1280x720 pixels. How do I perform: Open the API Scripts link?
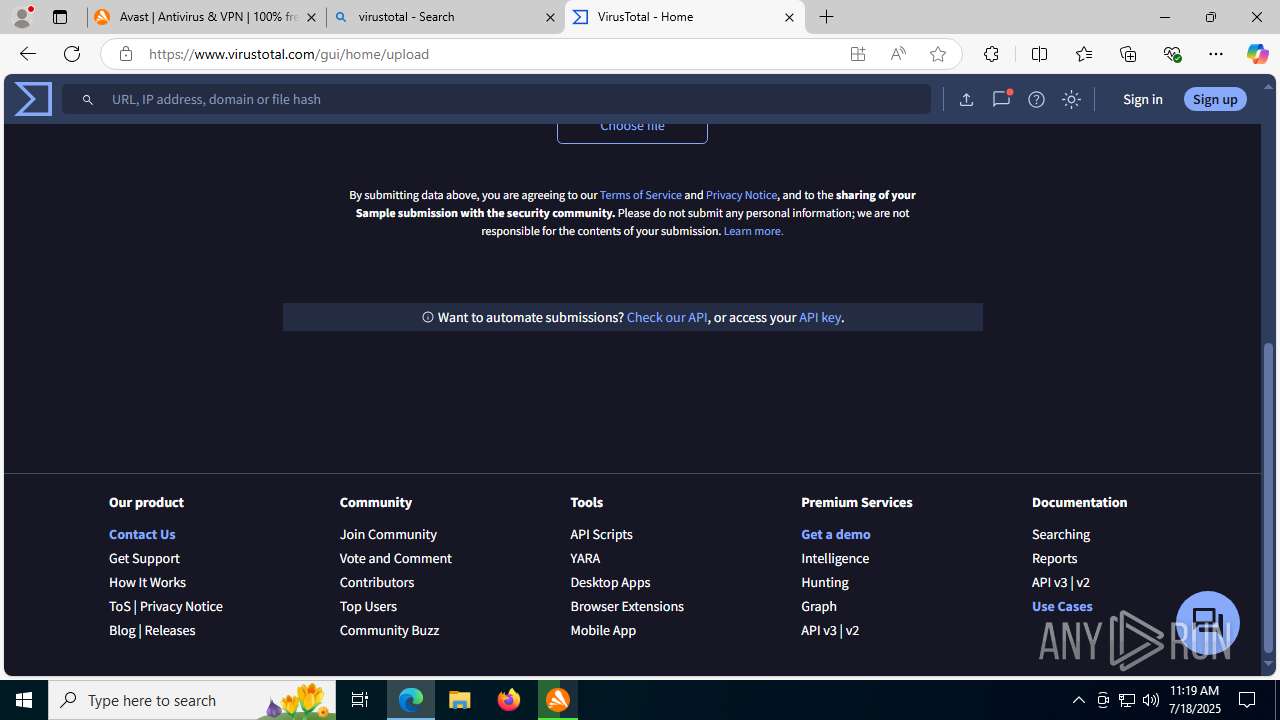click(601, 534)
